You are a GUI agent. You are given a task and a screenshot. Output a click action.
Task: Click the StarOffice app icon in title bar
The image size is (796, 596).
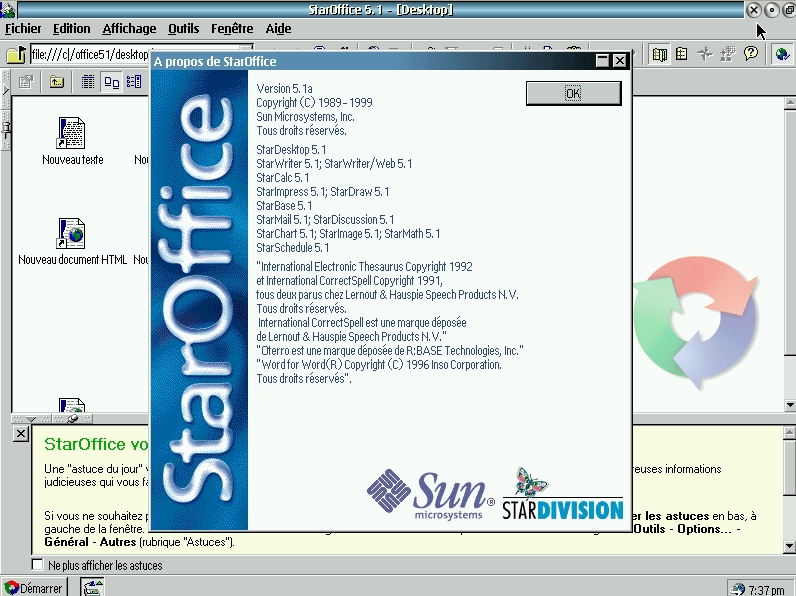[x=8, y=10]
